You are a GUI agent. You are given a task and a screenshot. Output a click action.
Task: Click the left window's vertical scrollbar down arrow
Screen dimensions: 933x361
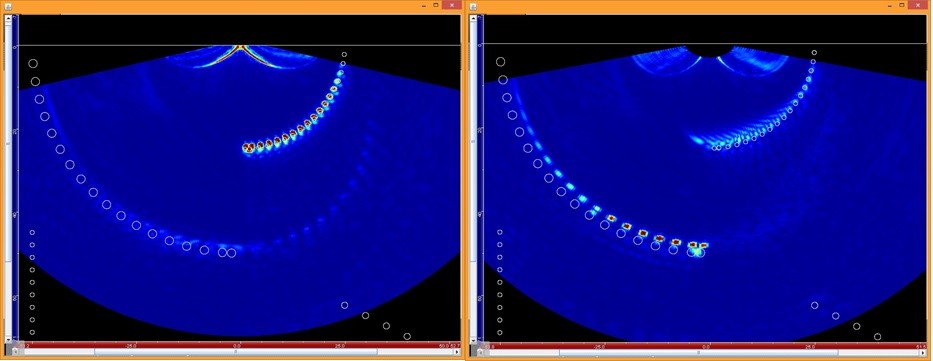8,340
